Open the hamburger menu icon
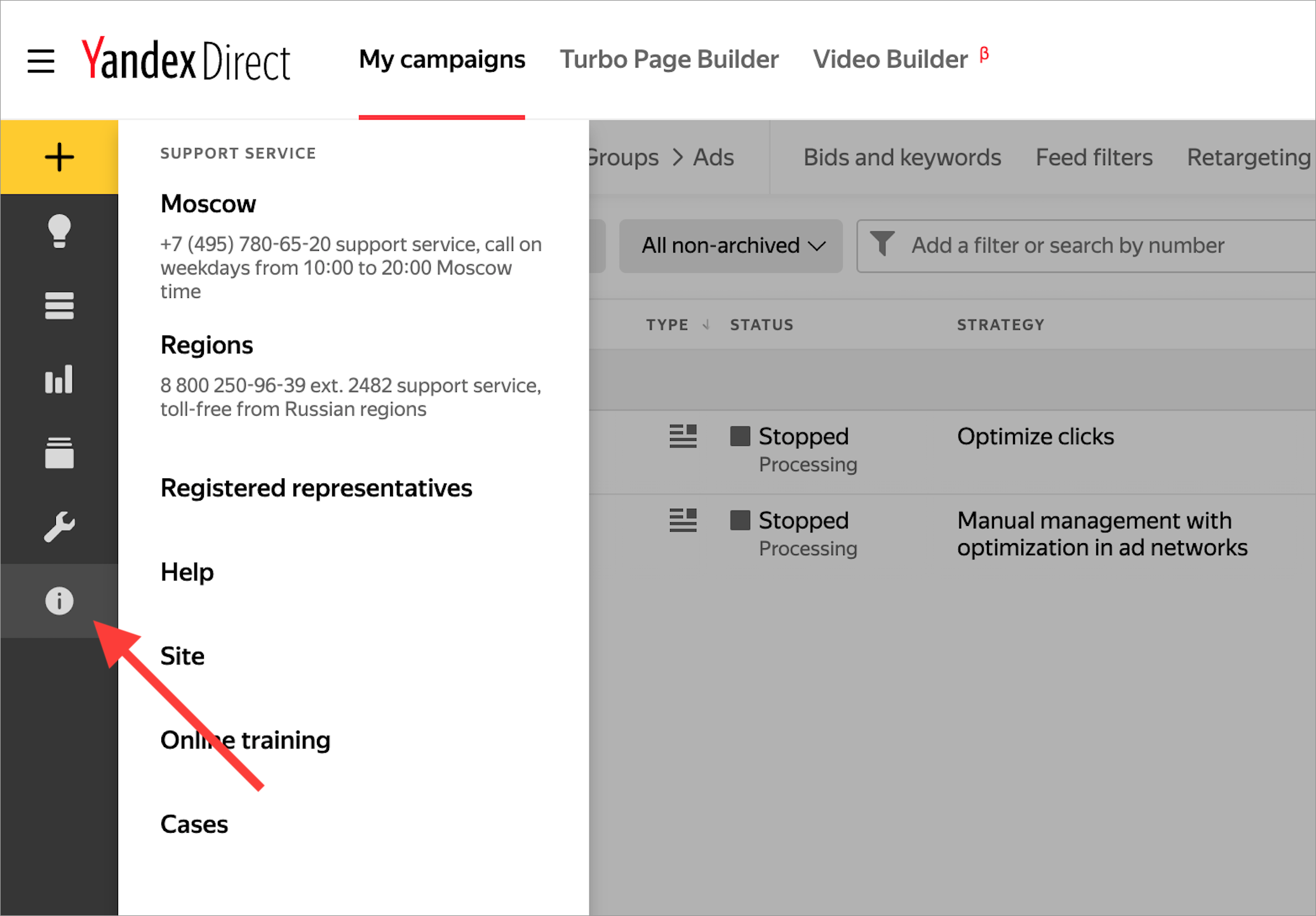Viewport: 1316px width, 916px height. (x=41, y=61)
